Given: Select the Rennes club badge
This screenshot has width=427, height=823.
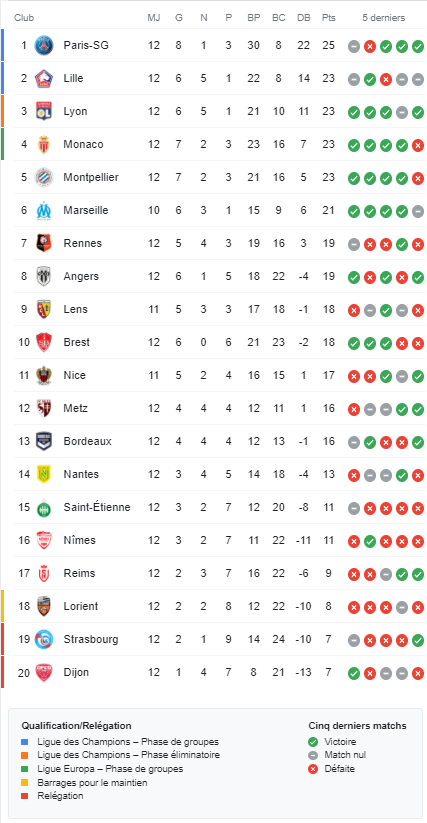Looking at the screenshot, I should (44, 244).
